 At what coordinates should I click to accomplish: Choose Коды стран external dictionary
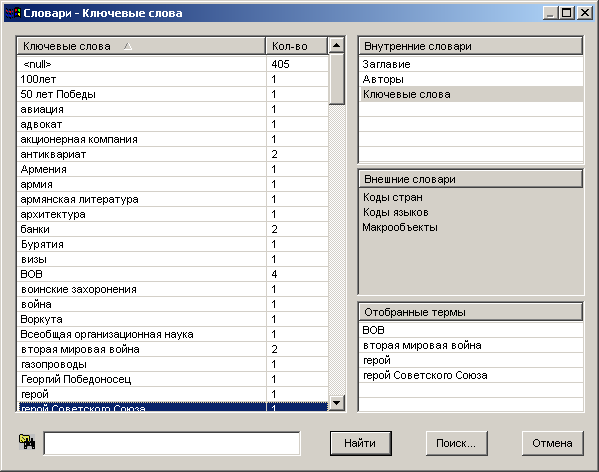pos(393,197)
